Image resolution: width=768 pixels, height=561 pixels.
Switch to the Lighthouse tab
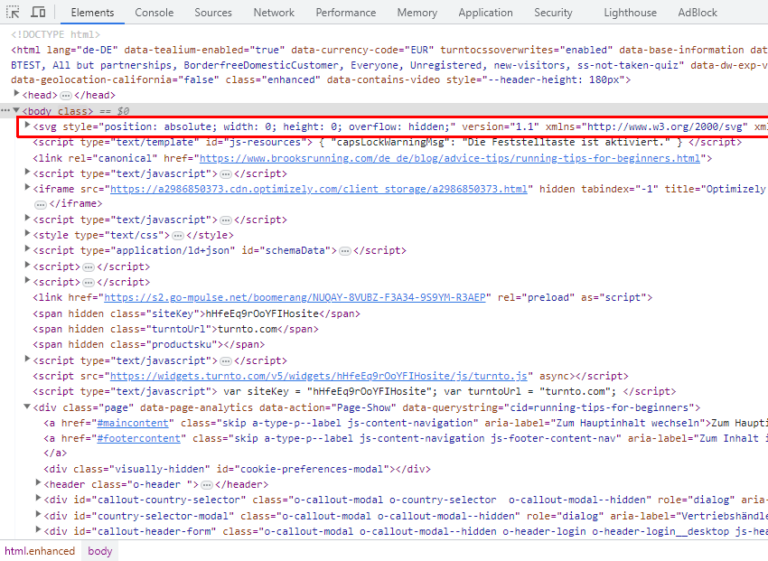pos(630,13)
